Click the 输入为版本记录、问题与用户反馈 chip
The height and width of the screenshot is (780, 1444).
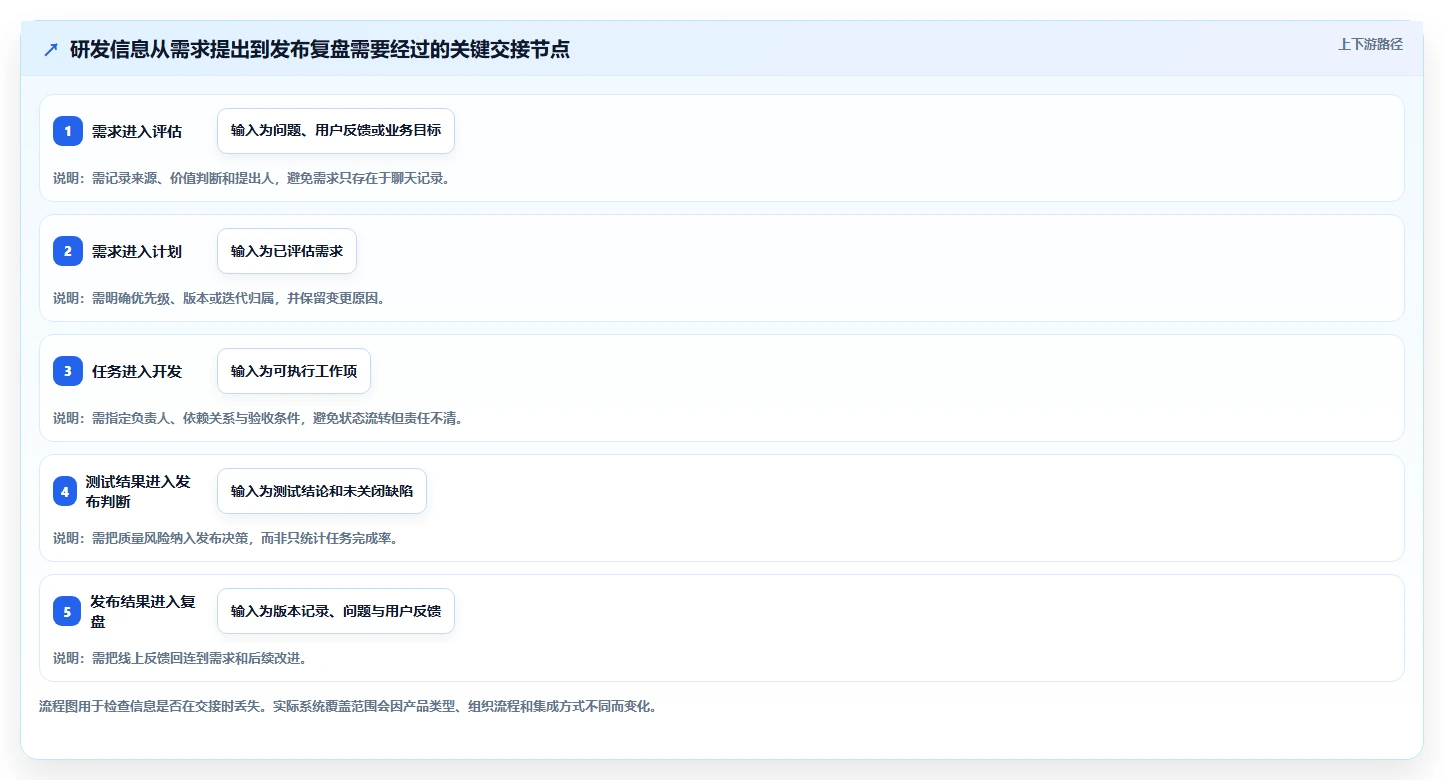336,611
